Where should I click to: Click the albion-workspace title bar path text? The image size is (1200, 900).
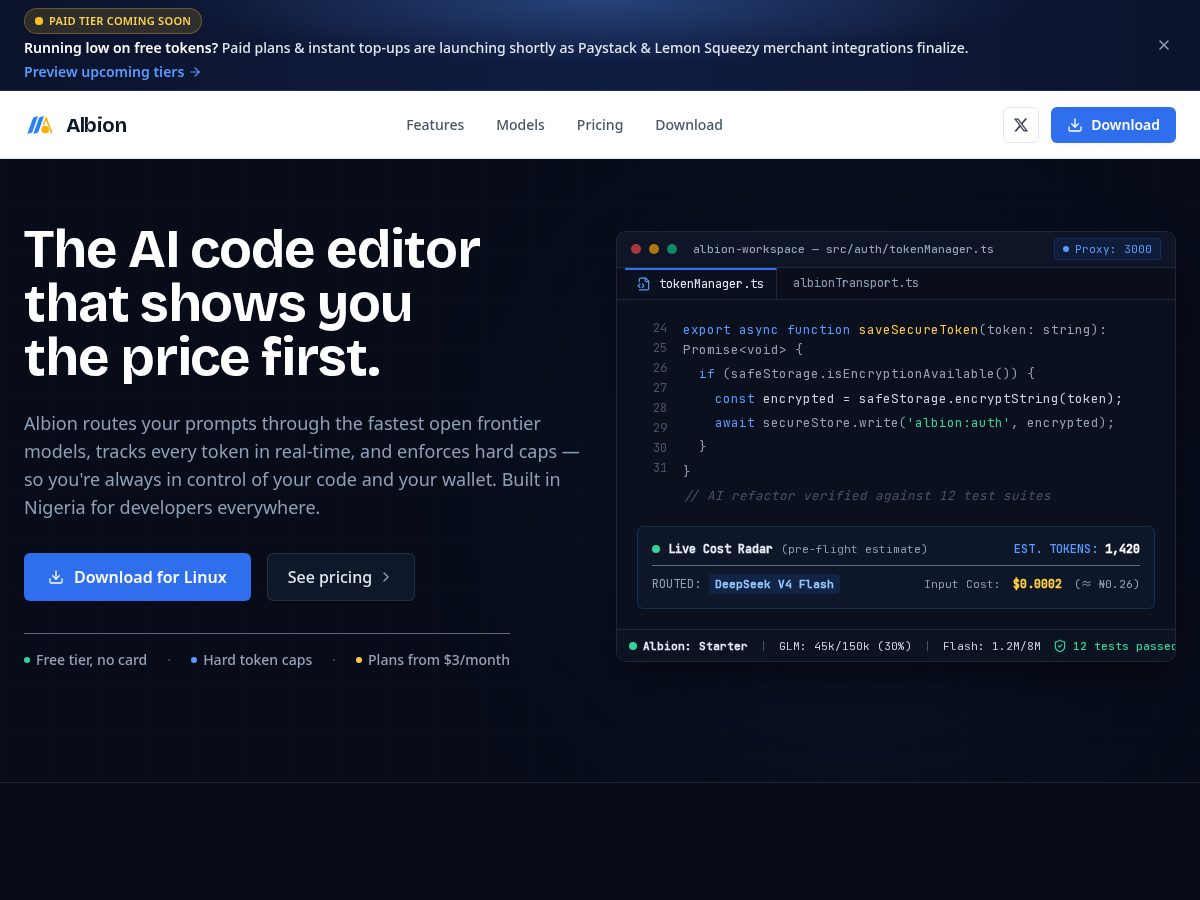coord(843,249)
